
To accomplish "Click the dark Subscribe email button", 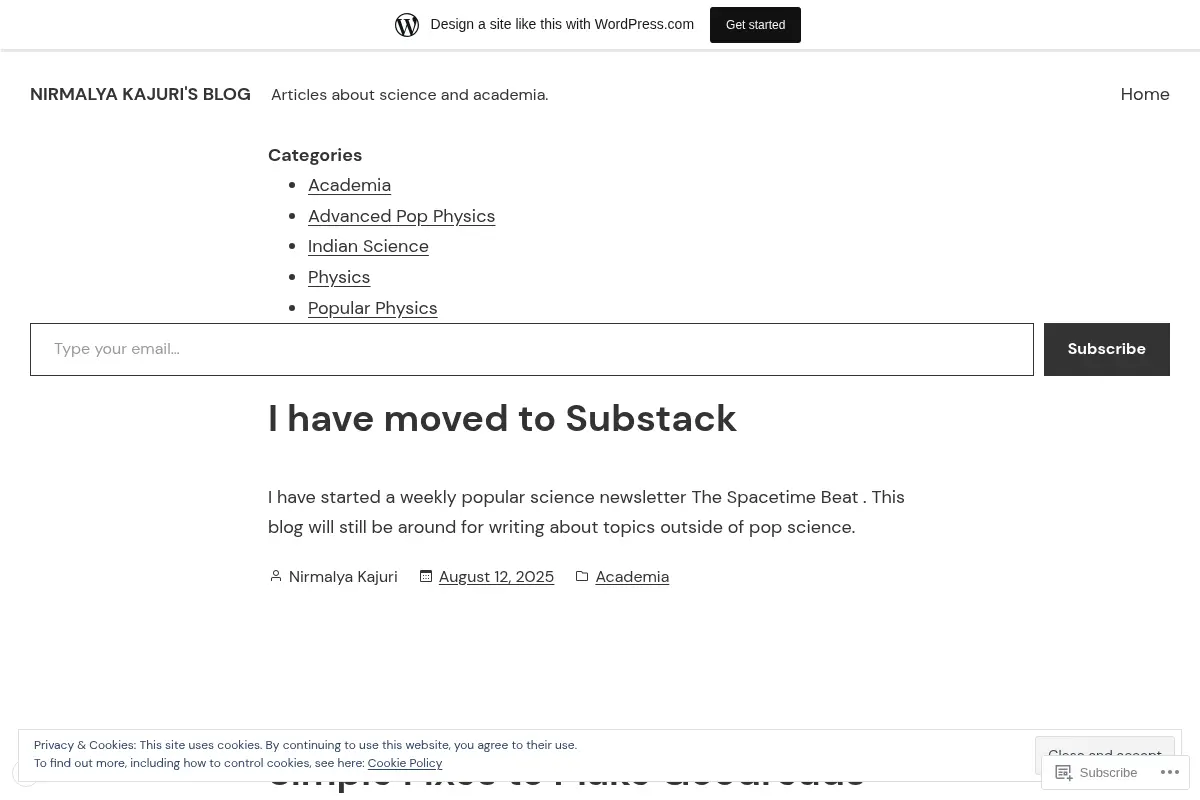I will [1106, 349].
